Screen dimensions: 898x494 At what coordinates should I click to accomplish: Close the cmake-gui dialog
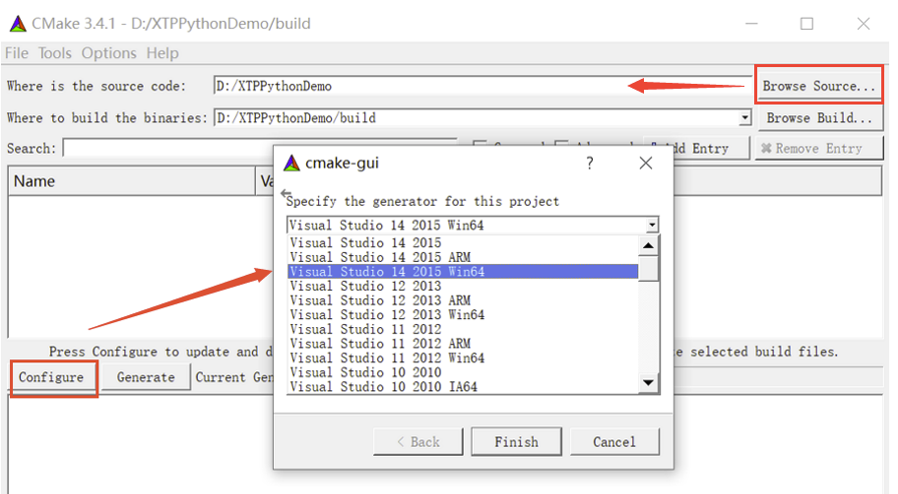645,163
